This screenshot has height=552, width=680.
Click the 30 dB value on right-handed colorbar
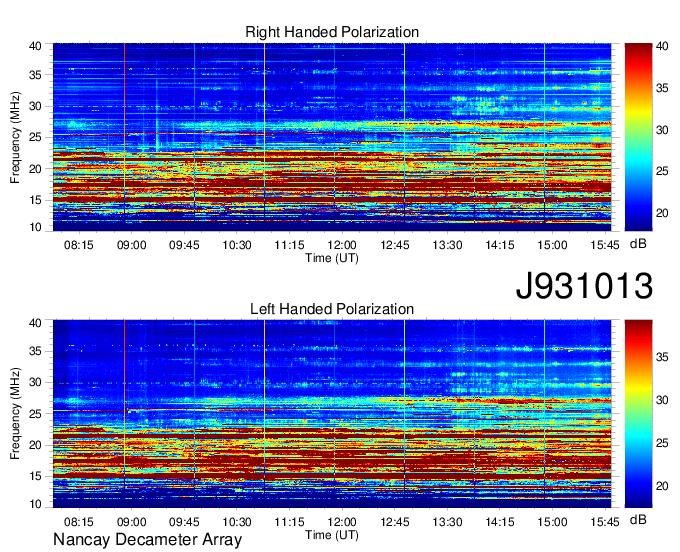662,130
